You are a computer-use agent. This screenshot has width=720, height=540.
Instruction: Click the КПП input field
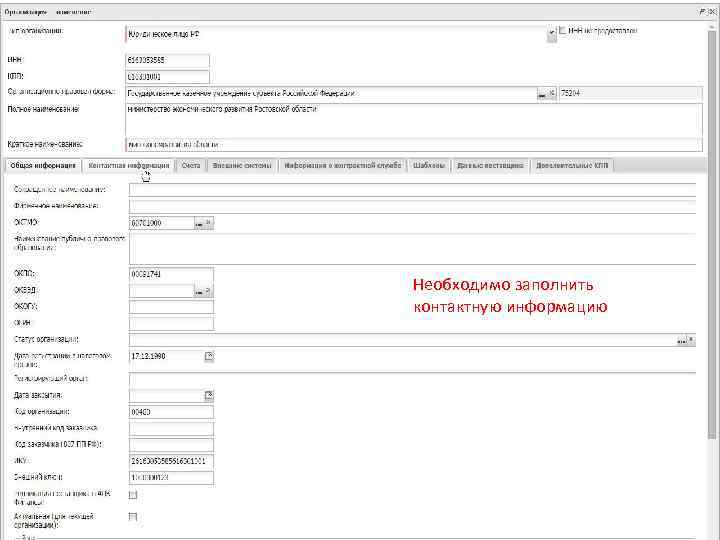167,77
